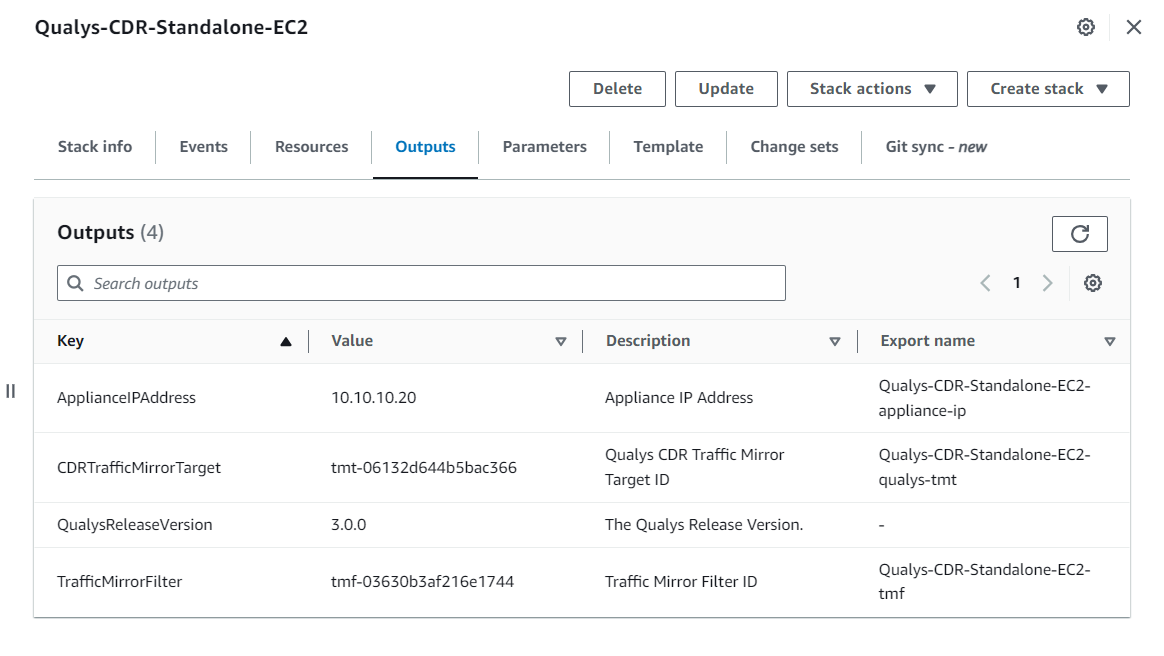Open stack panel settings gear icon
Viewport: 1164px width, 656px height.
[1085, 27]
